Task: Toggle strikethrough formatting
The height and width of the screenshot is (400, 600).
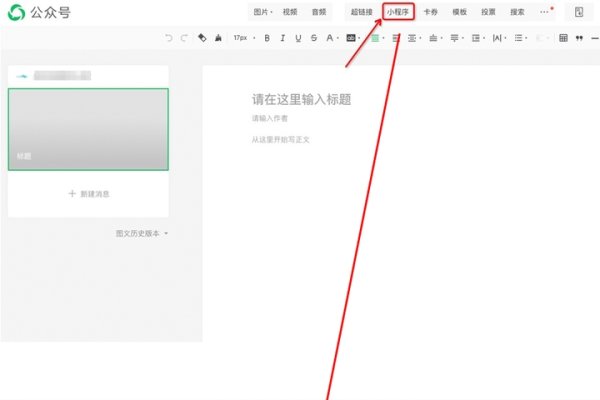Action: pos(314,38)
